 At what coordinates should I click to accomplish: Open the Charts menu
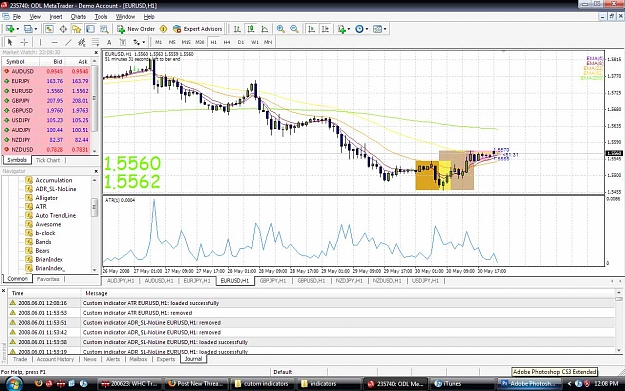(x=78, y=17)
